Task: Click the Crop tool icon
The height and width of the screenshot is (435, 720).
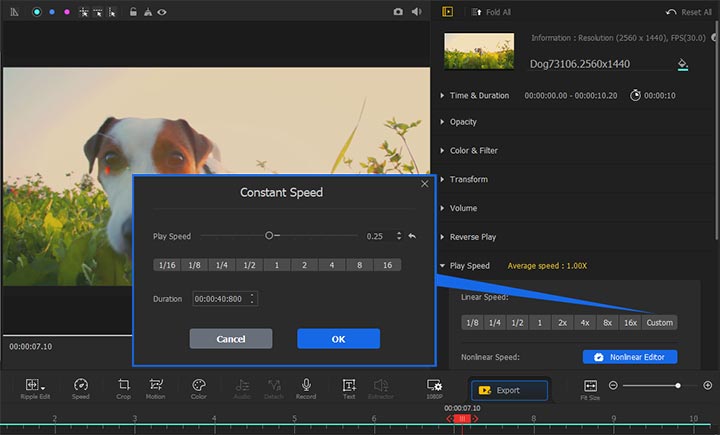Action: (x=124, y=385)
